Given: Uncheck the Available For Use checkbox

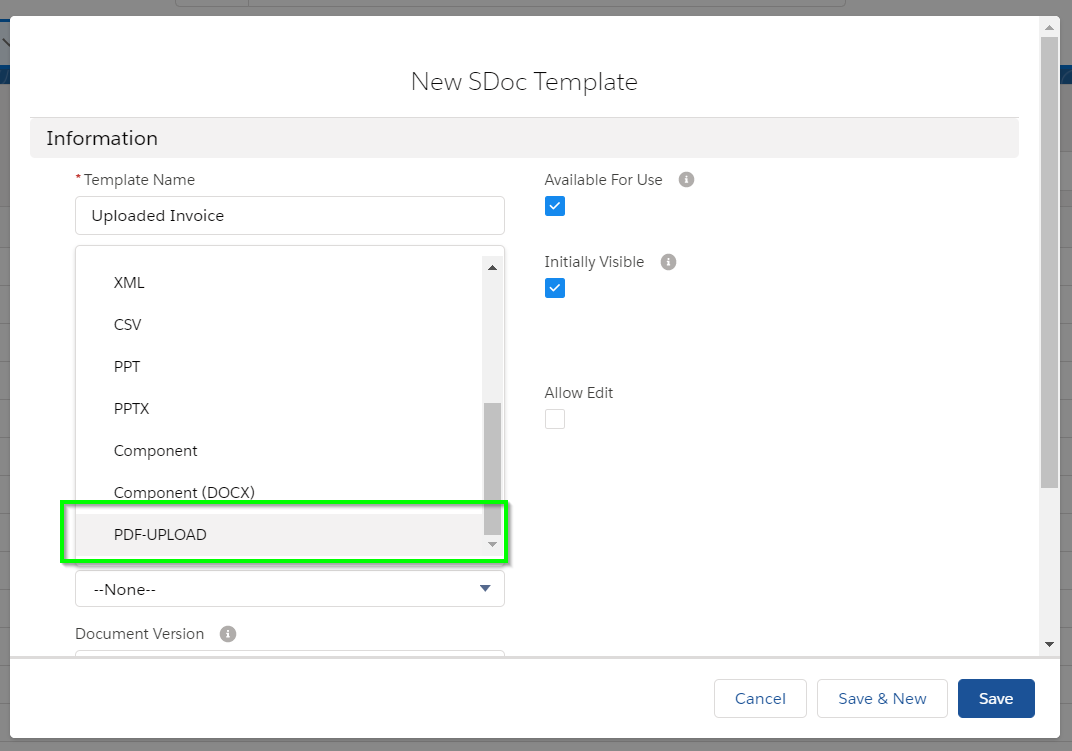Looking at the screenshot, I should [554, 206].
